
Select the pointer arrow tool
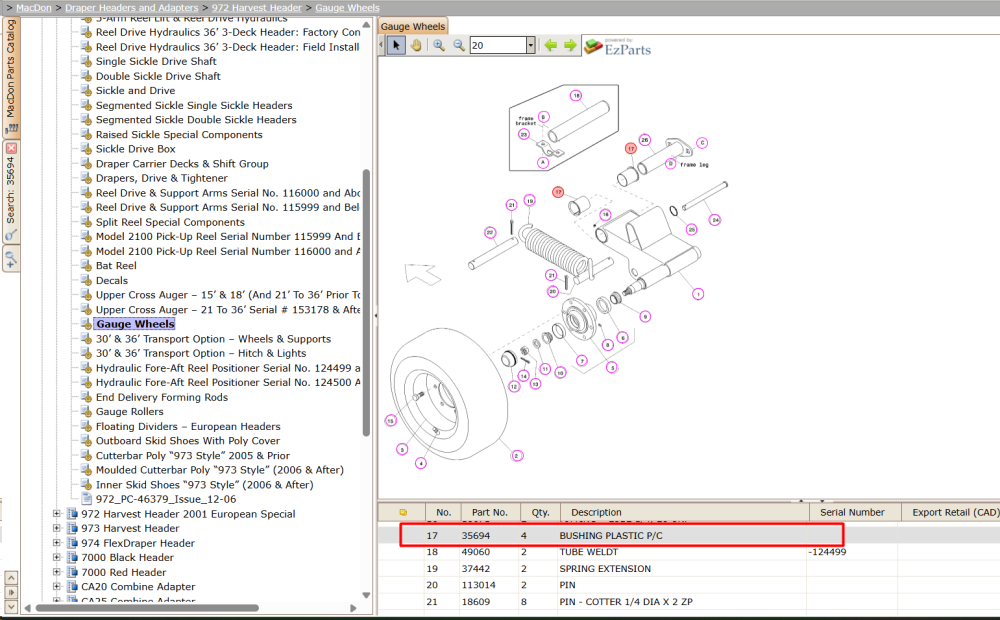[396, 45]
